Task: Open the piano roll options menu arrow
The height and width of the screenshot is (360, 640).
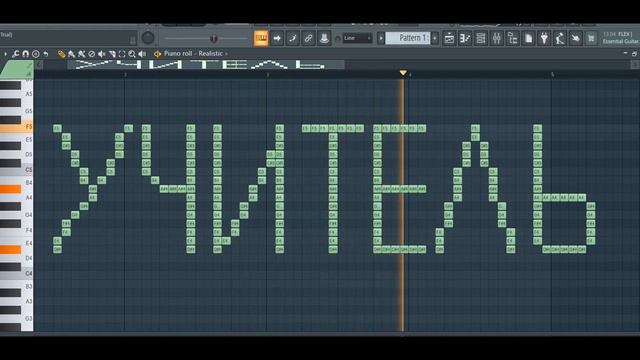Action: [5, 54]
